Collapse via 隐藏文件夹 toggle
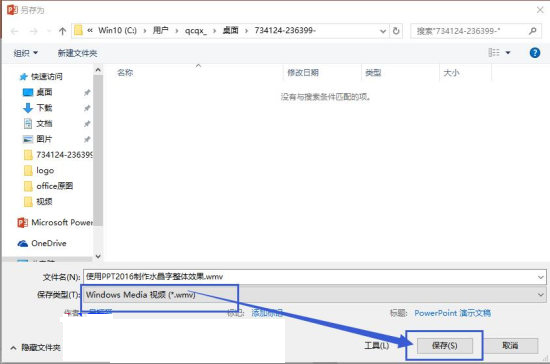The image size is (550, 364). coord(35,348)
